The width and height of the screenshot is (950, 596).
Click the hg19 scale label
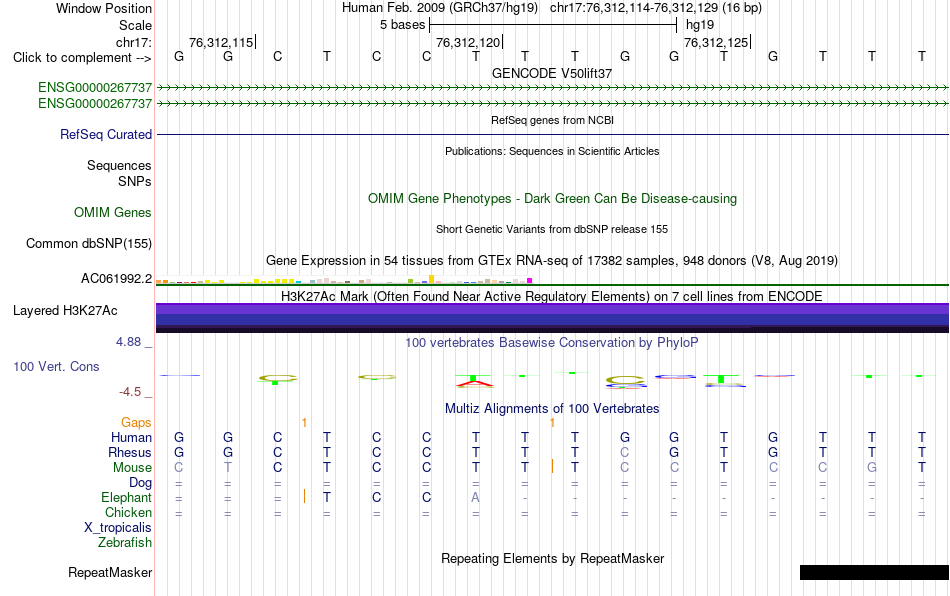click(700, 25)
